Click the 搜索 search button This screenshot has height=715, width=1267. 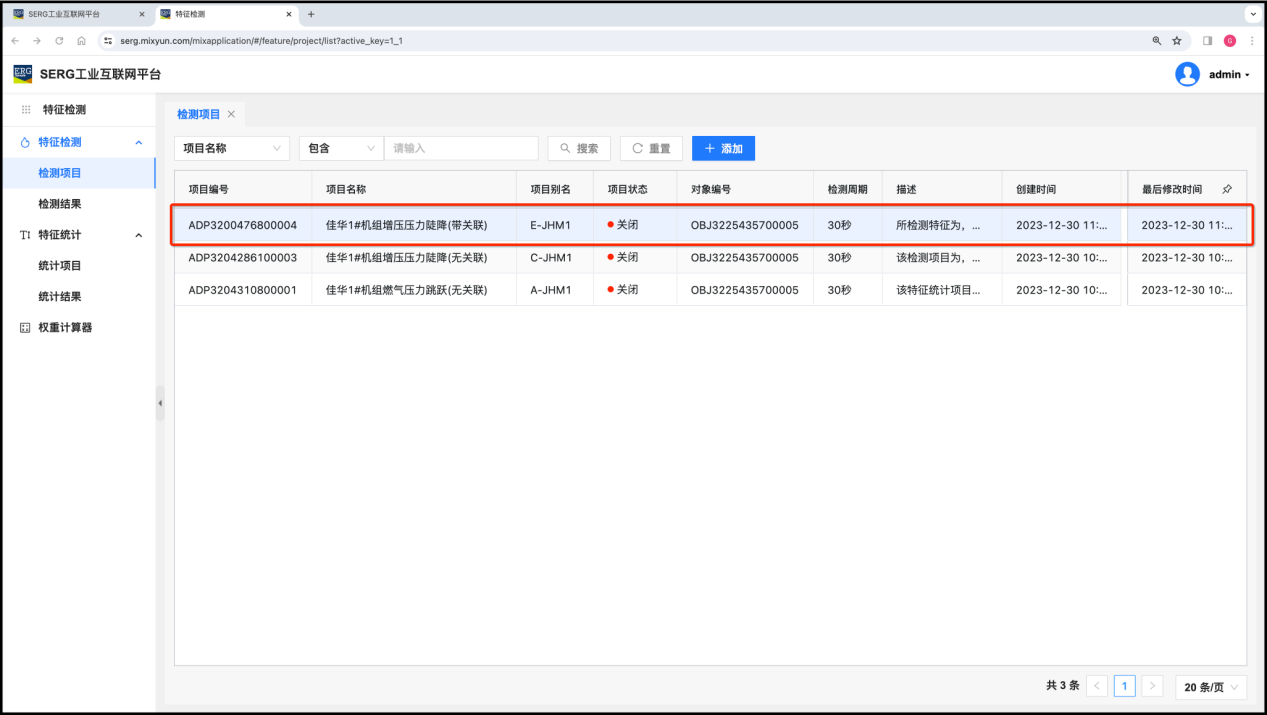(579, 148)
